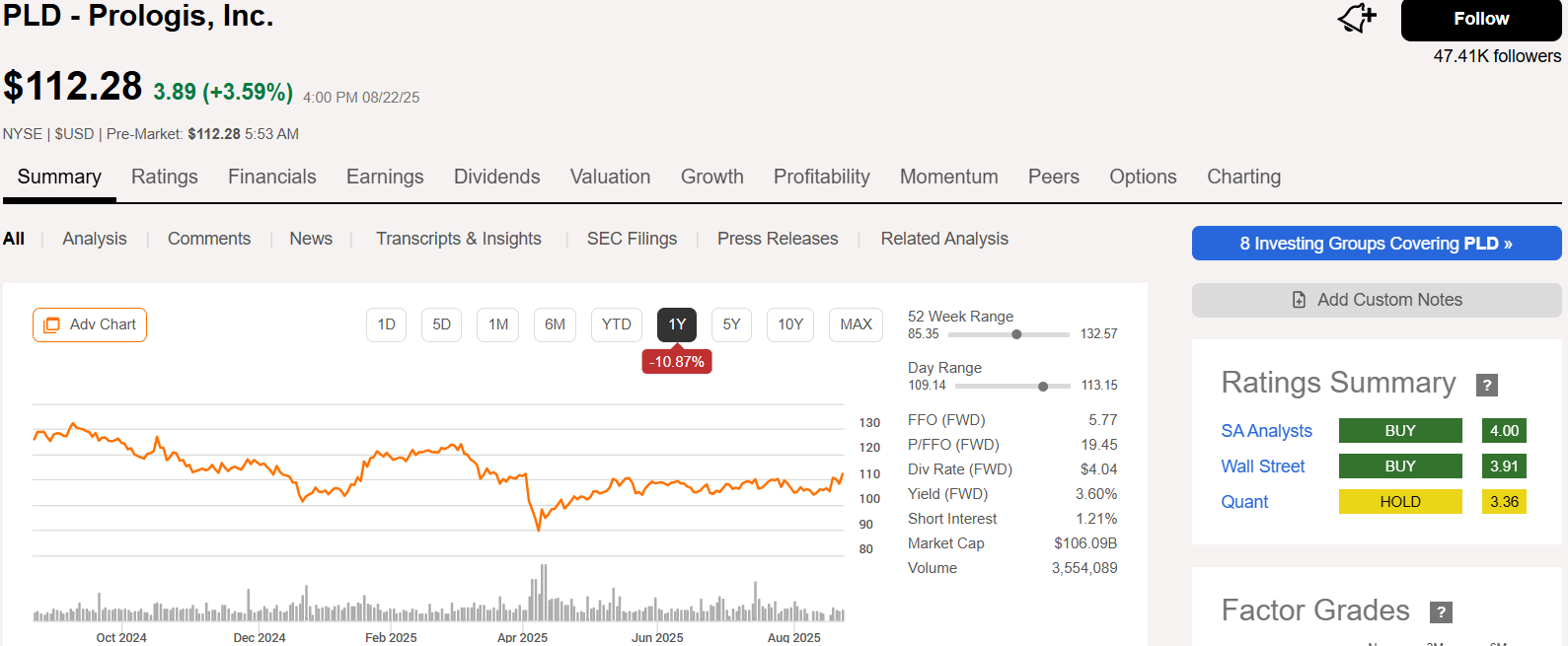The image size is (1568, 646).
Task: Click the PLD - Prologis, Inc. title
Action: 138,16
